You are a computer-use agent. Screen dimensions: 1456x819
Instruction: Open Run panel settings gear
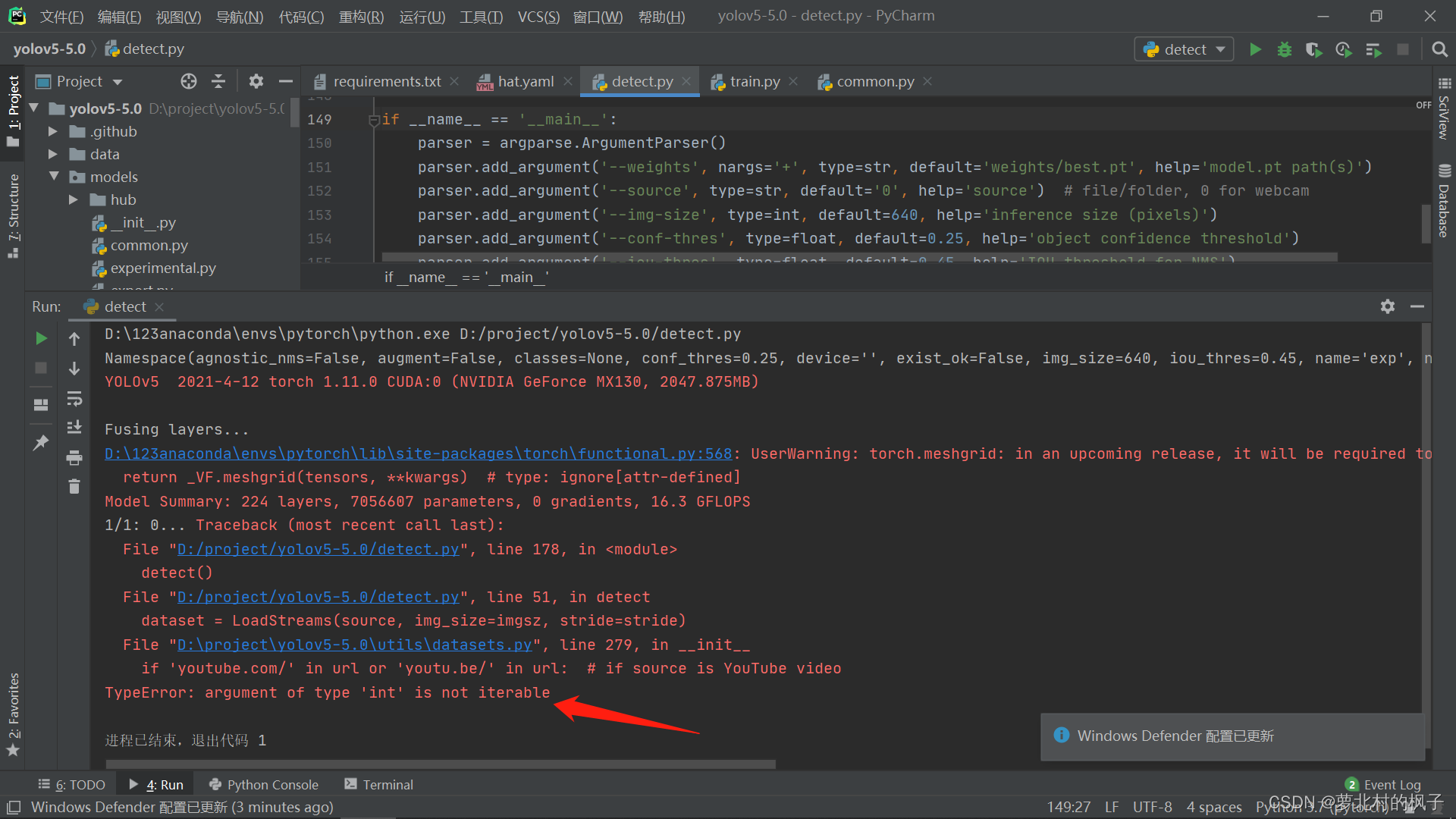(x=1387, y=306)
